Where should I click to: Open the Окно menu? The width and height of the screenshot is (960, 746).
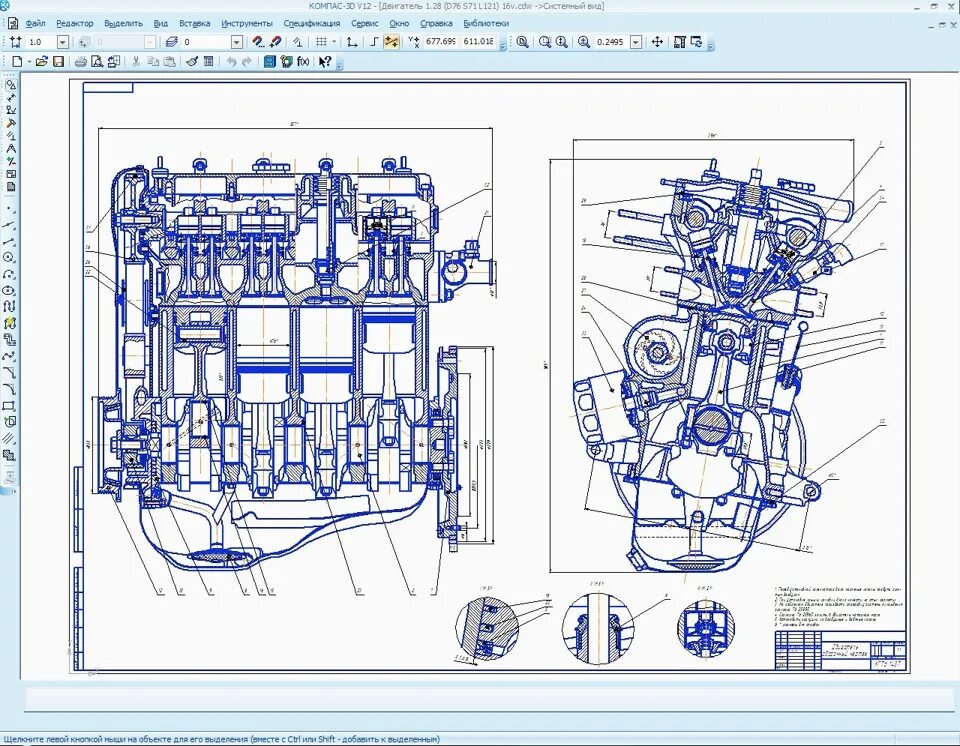click(x=399, y=24)
